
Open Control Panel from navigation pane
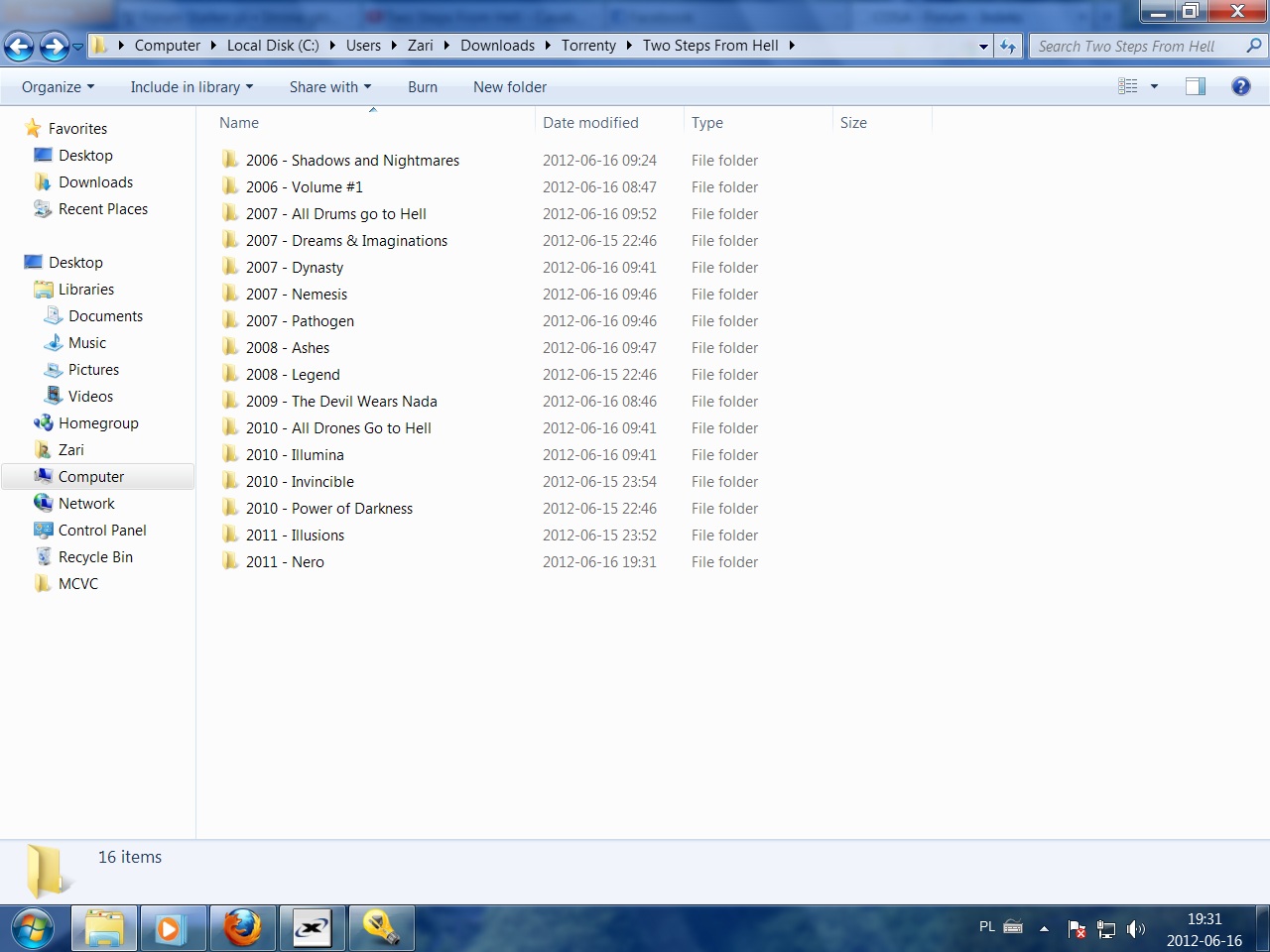pos(102,531)
